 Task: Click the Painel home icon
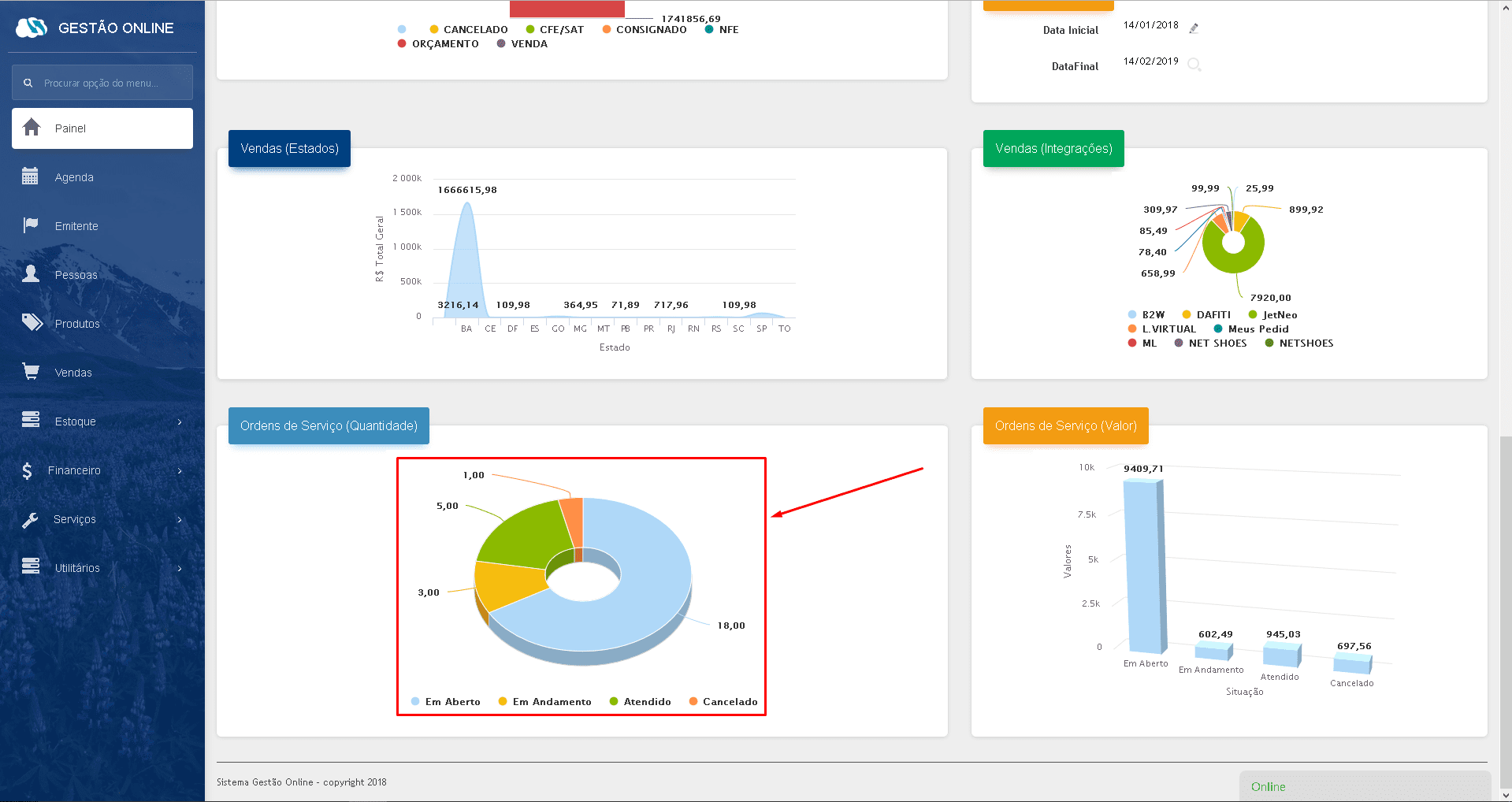pyautogui.click(x=32, y=128)
